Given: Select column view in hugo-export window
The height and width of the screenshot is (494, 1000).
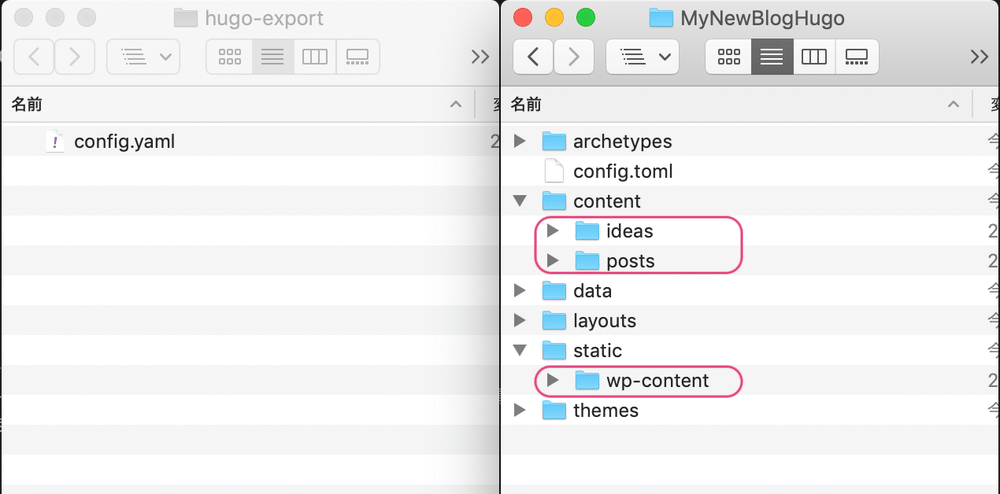Looking at the screenshot, I should coord(315,57).
